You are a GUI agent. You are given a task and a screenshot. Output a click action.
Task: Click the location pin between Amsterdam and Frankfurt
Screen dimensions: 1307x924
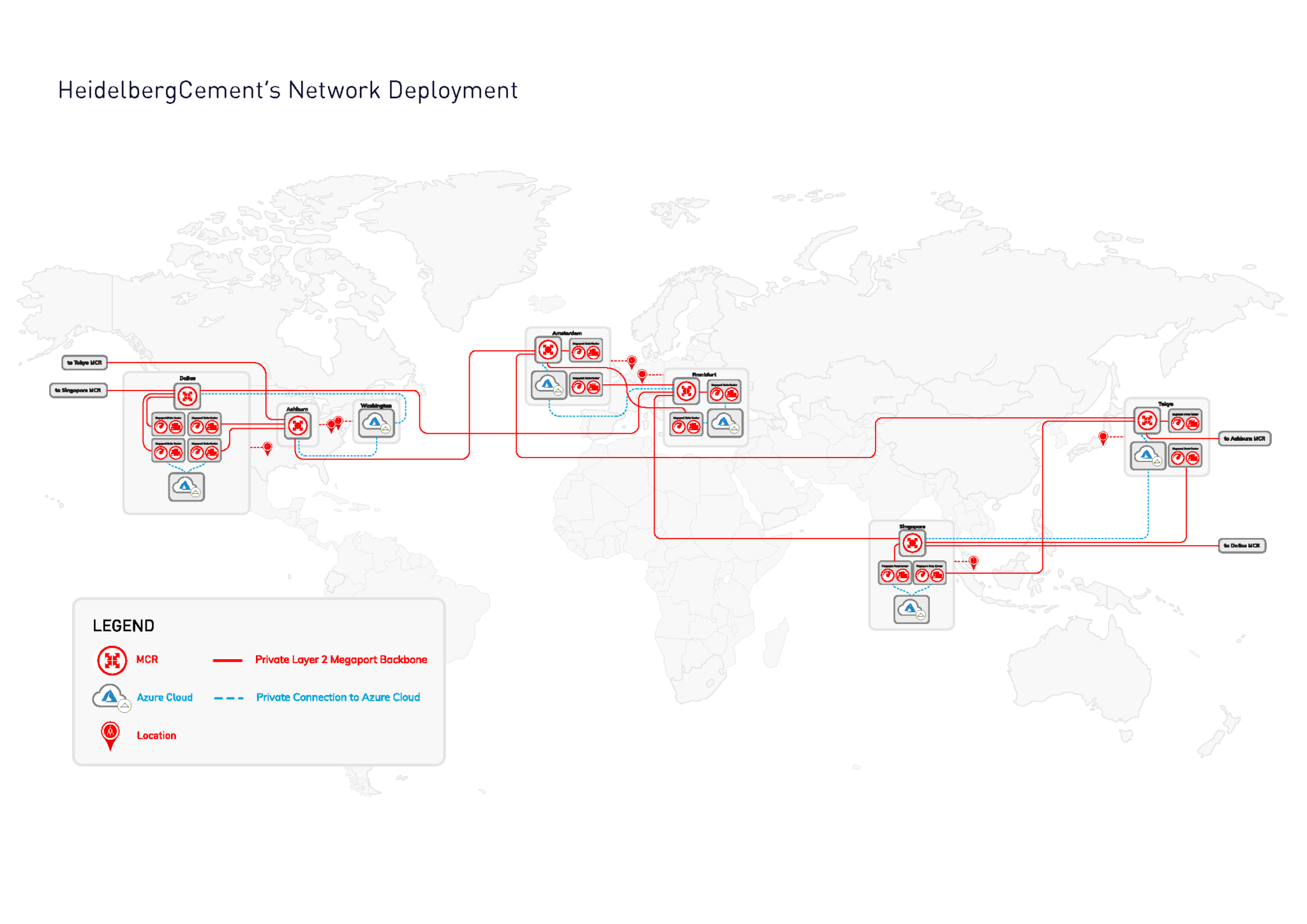[x=631, y=361]
